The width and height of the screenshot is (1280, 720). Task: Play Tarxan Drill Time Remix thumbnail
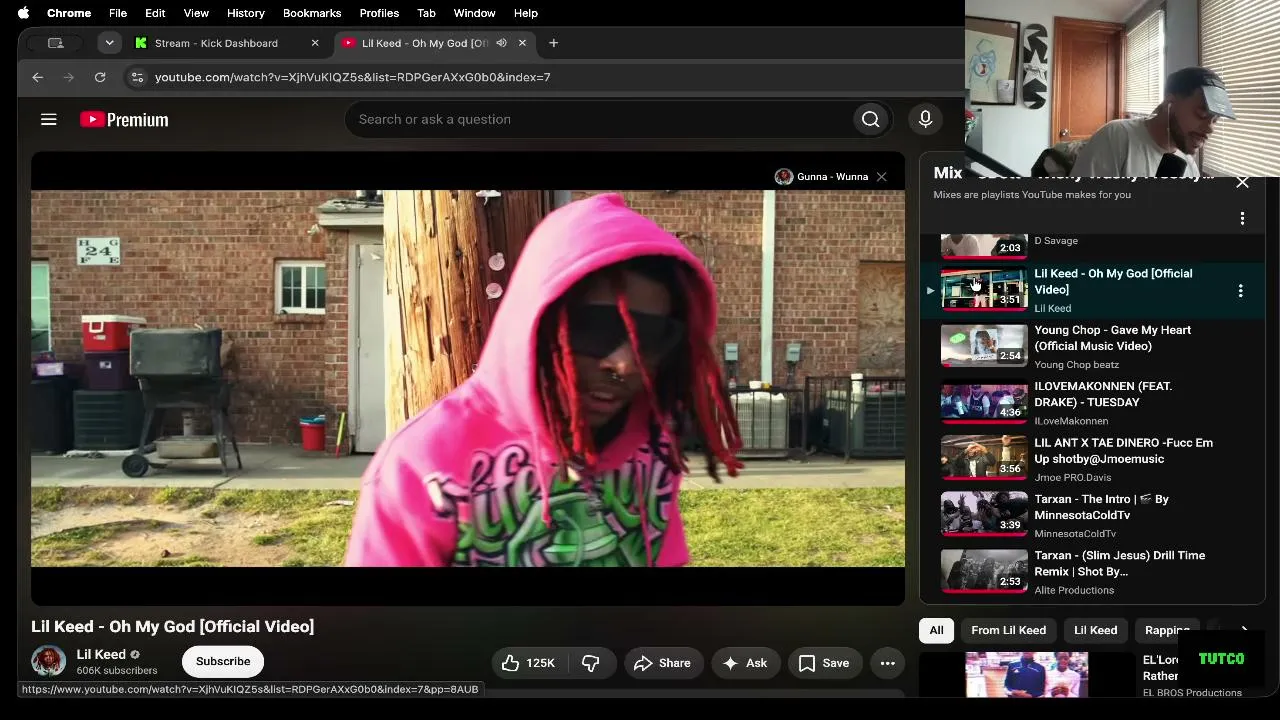pyautogui.click(x=984, y=571)
